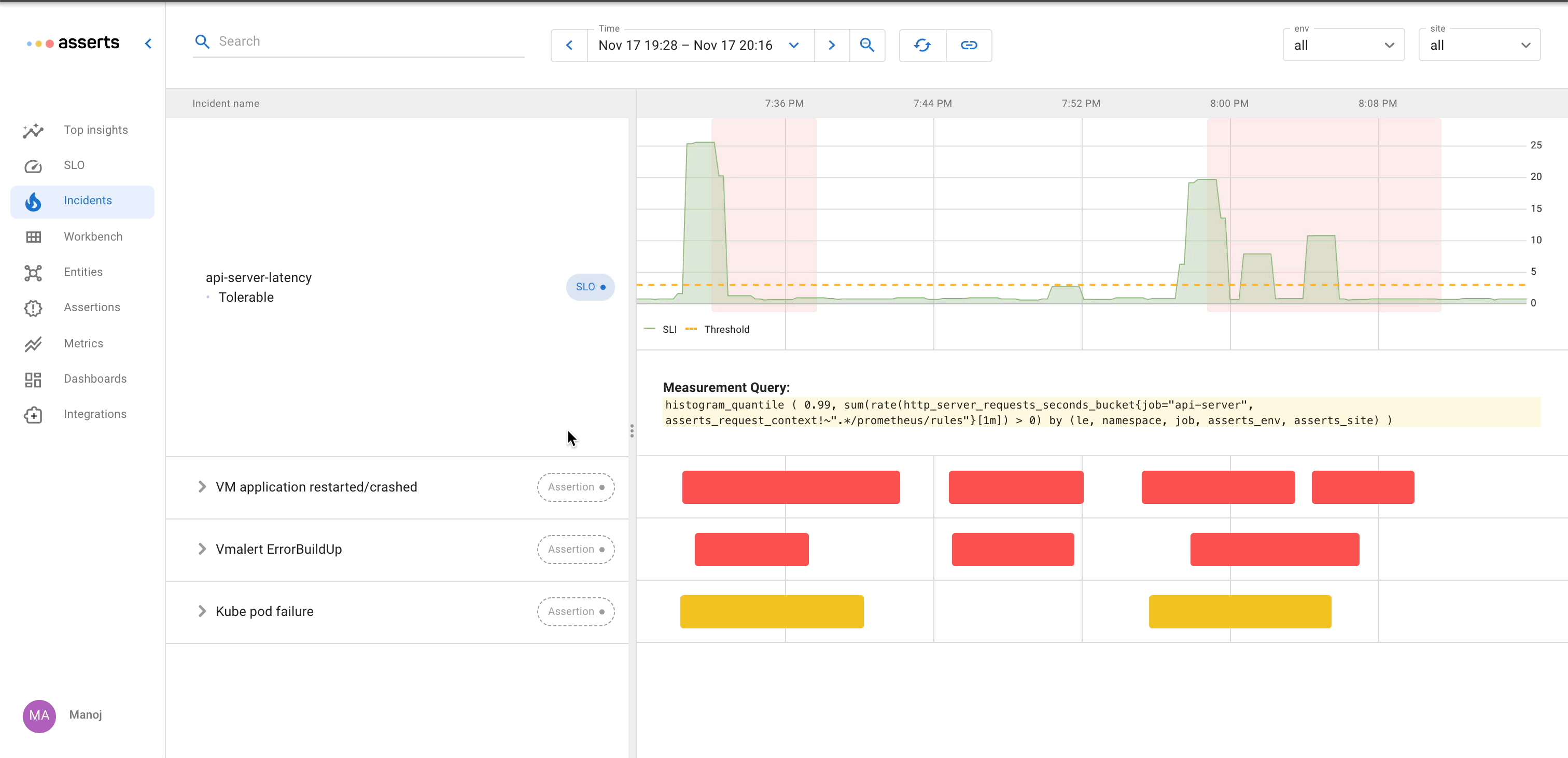Viewport: 1568px width, 758px height.
Task: Focus the Search input field
Action: [x=365, y=41]
